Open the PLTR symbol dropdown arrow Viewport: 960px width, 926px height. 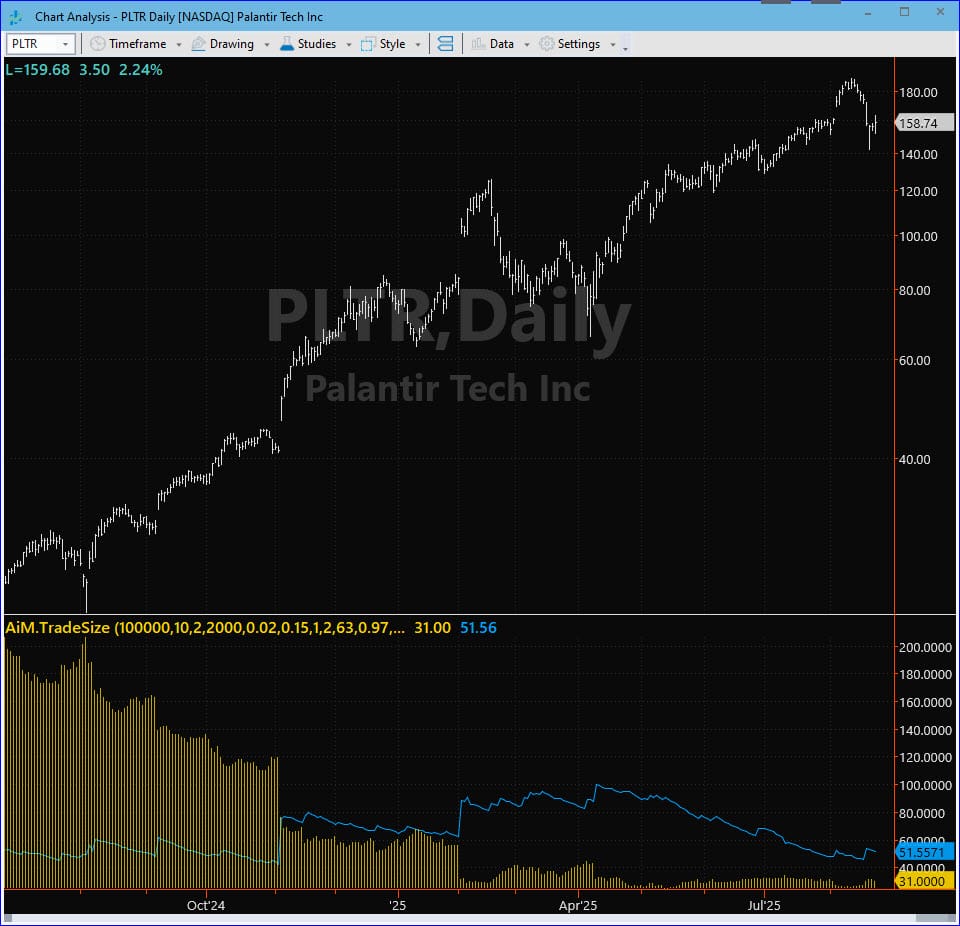(66, 44)
